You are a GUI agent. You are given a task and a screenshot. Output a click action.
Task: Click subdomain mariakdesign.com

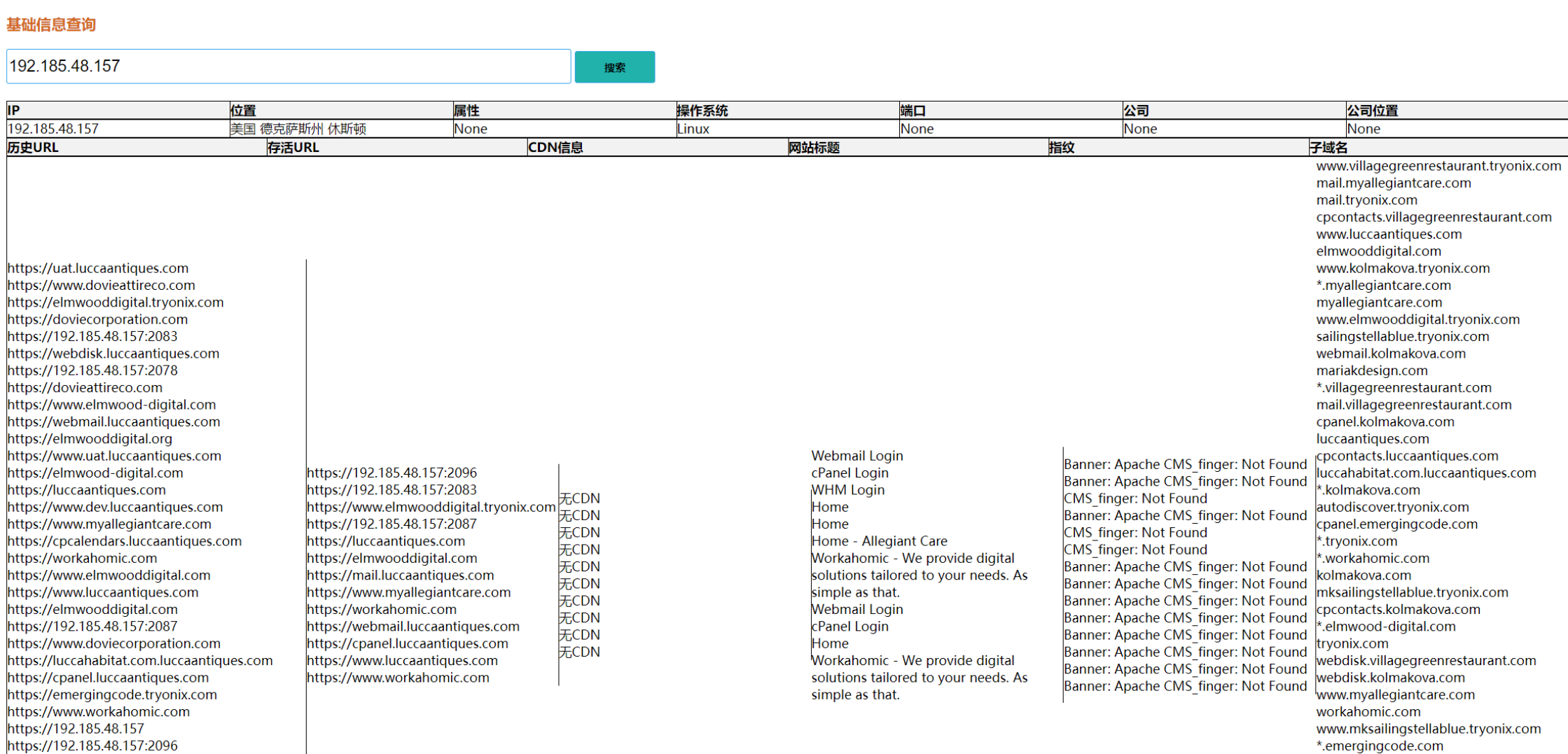point(1372,370)
